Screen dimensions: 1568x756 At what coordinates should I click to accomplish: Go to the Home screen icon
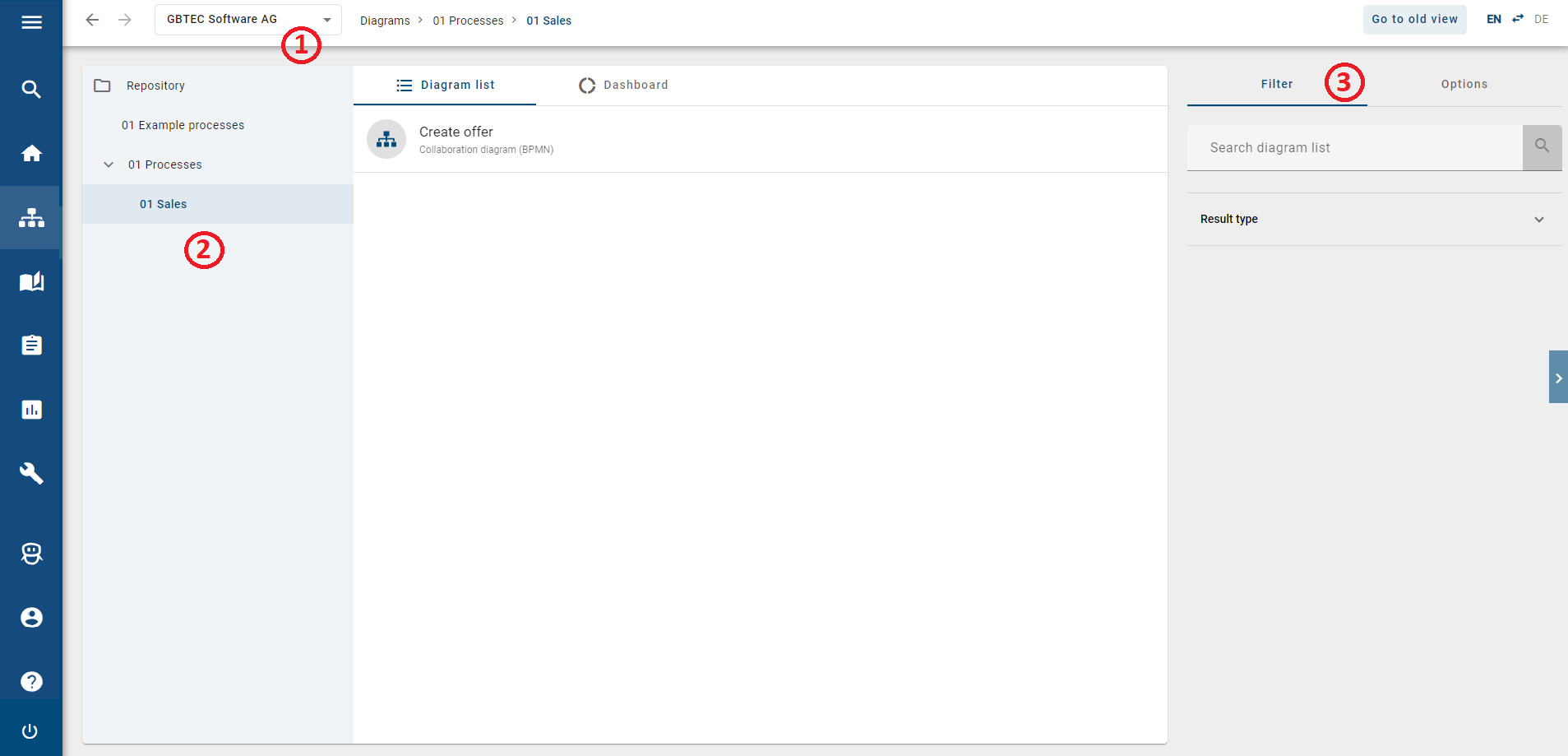click(x=31, y=153)
